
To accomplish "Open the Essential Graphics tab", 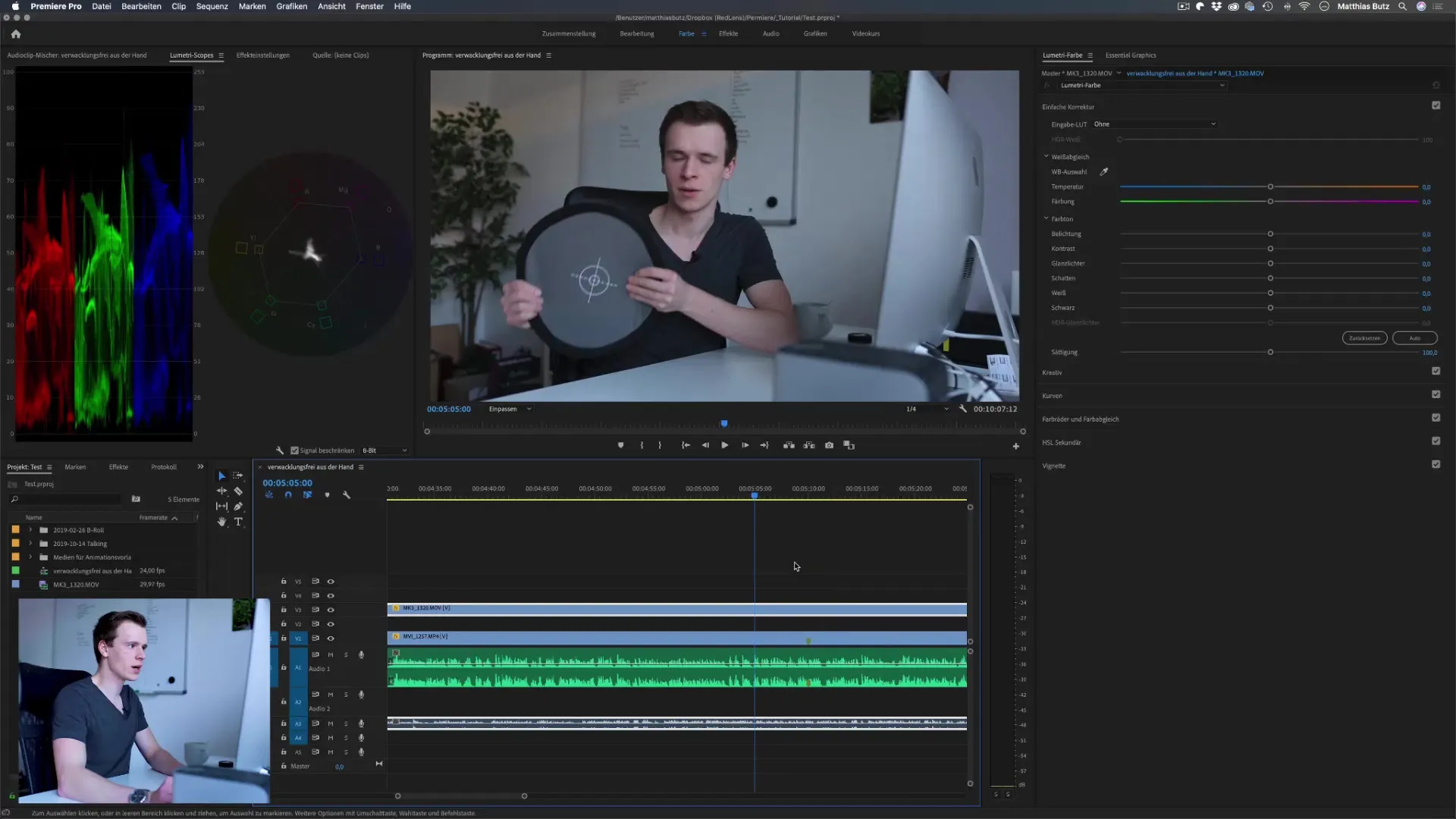I will click(1130, 55).
